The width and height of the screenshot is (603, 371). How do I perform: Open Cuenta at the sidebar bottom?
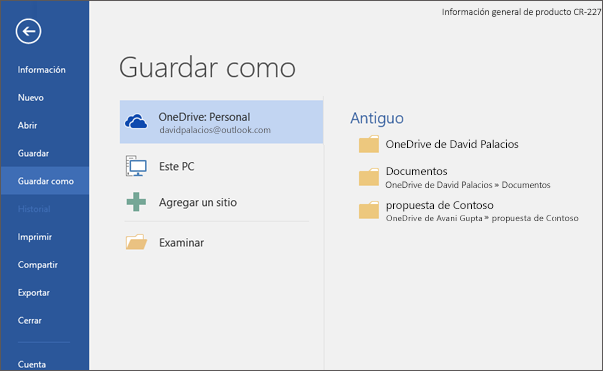(x=32, y=364)
